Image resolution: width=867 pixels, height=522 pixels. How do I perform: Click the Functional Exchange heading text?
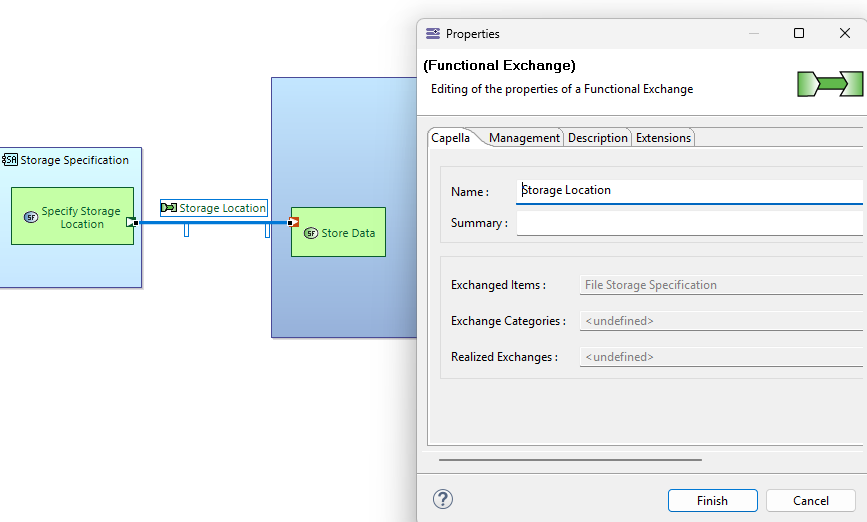(x=499, y=65)
